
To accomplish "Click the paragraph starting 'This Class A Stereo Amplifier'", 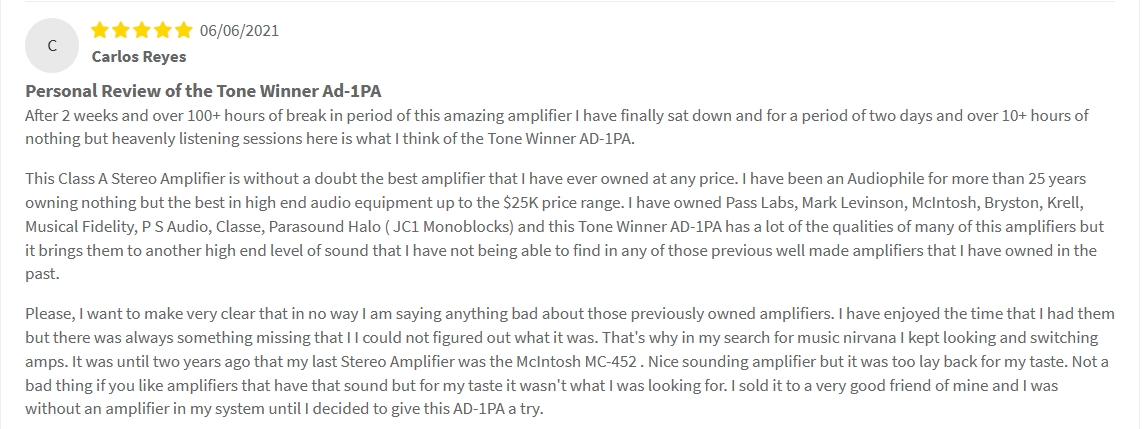I will pos(564,227).
